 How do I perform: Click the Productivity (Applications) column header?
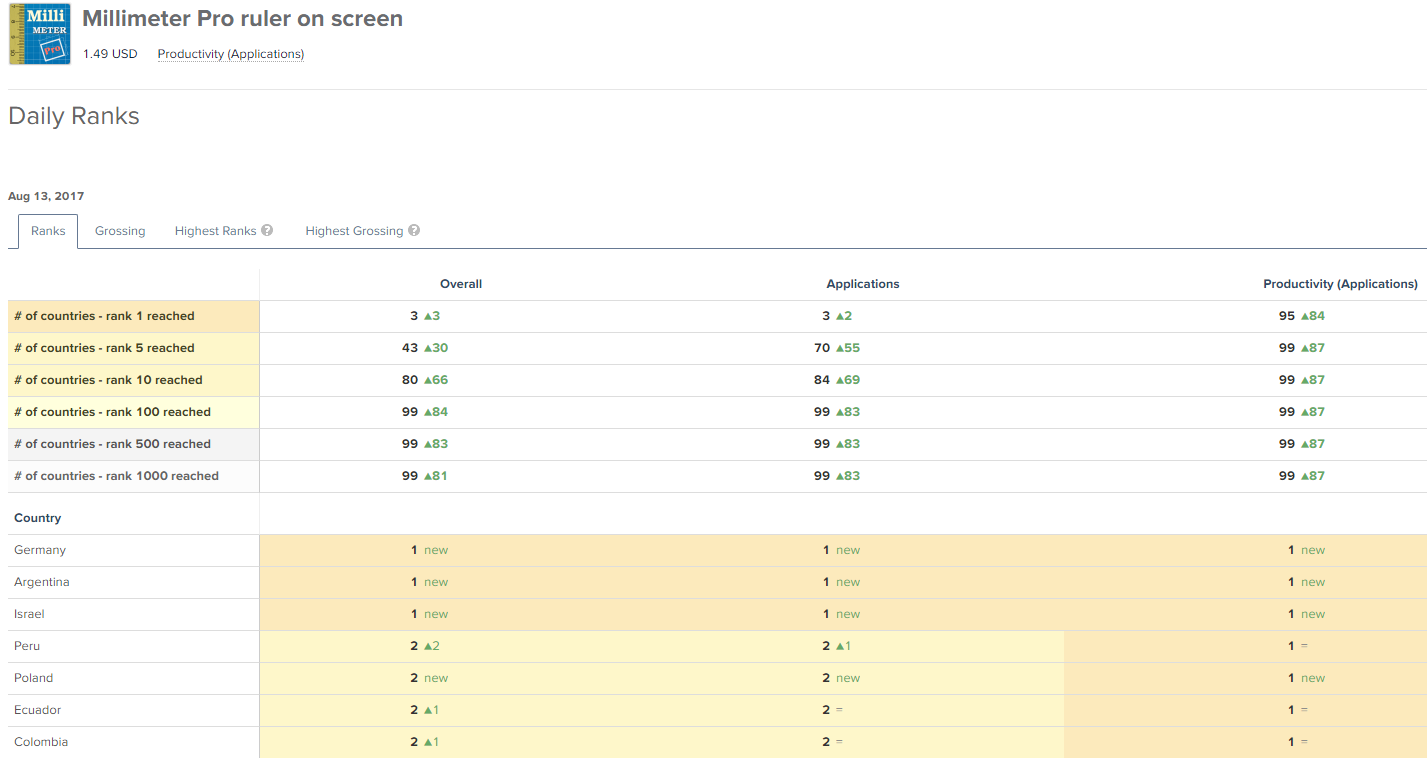pos(1340,284)
